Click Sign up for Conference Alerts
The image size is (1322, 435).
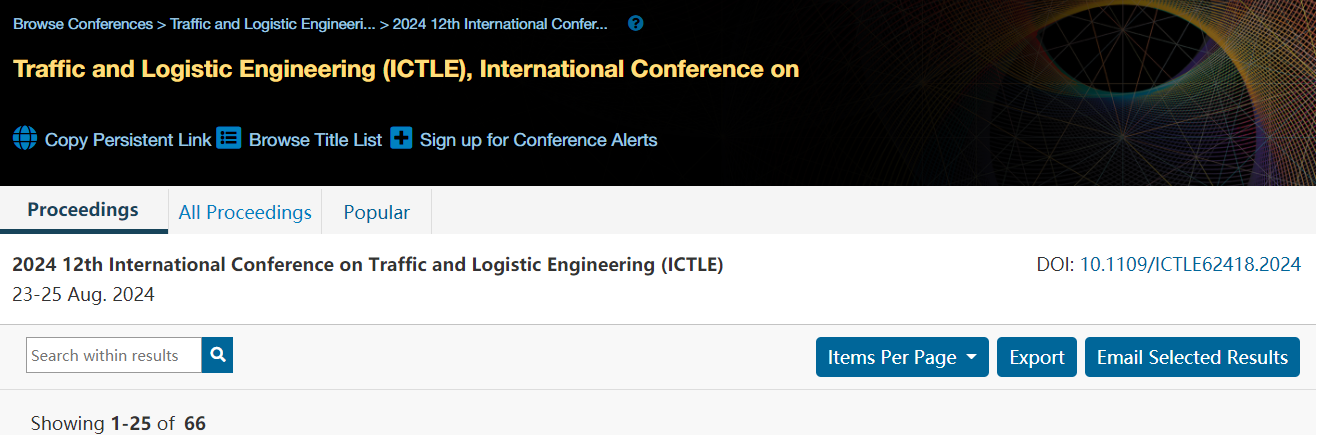point(538,140)
